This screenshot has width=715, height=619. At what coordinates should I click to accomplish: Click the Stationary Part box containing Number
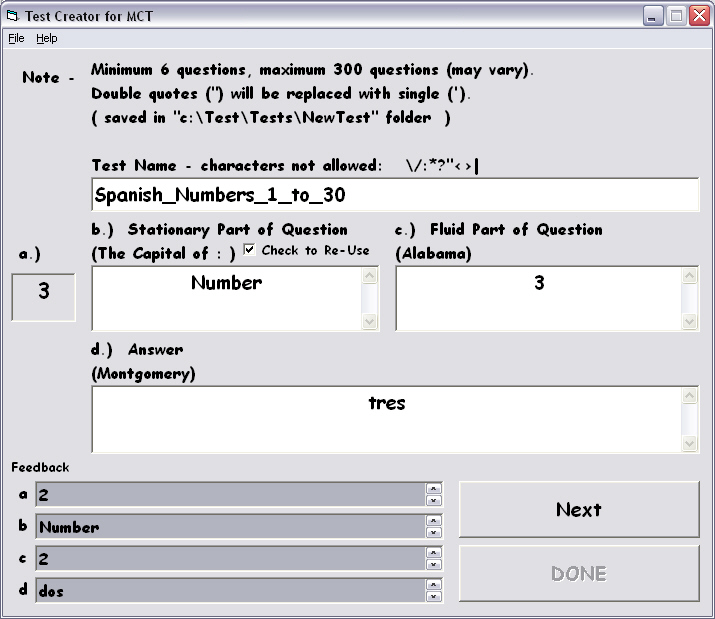[226, 298]
